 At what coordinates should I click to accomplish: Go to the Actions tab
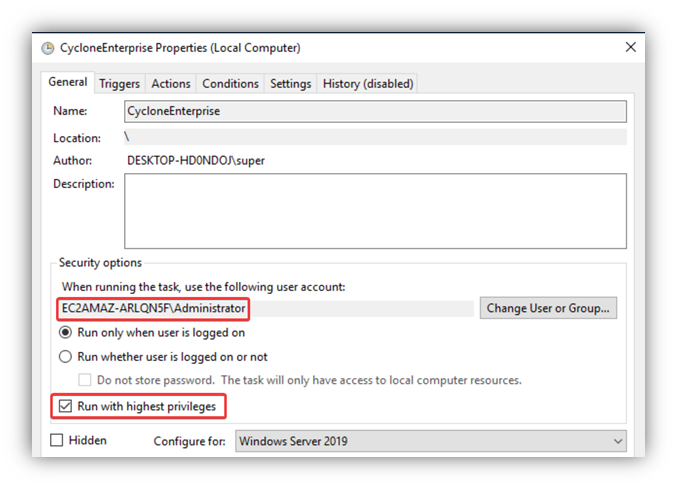pyautogui.click(x=171, y=84)
